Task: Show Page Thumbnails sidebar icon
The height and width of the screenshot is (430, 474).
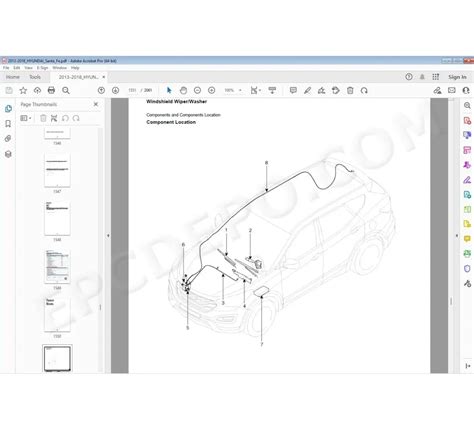Action: 8,109
